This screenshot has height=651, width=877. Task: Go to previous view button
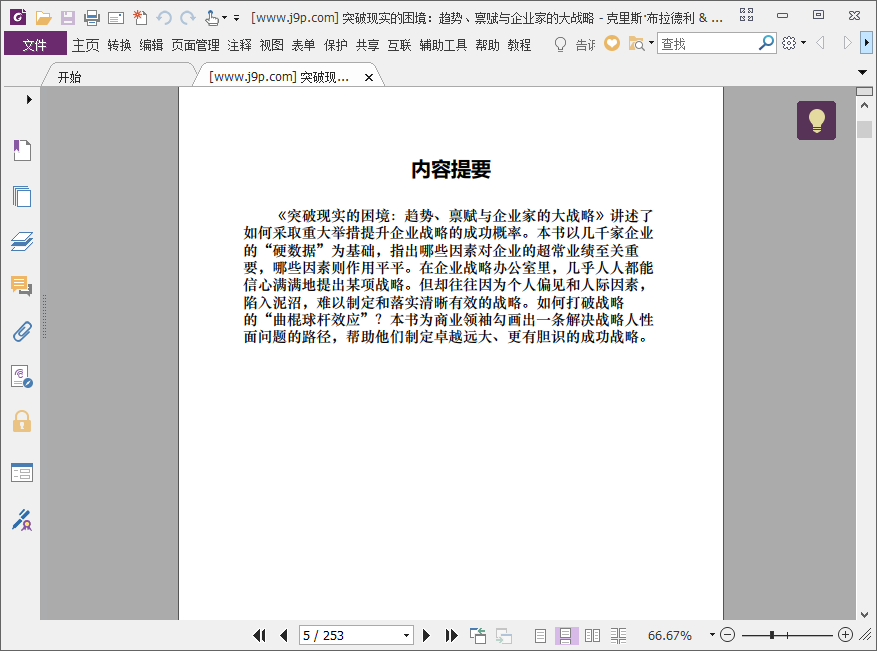[478, 635]
